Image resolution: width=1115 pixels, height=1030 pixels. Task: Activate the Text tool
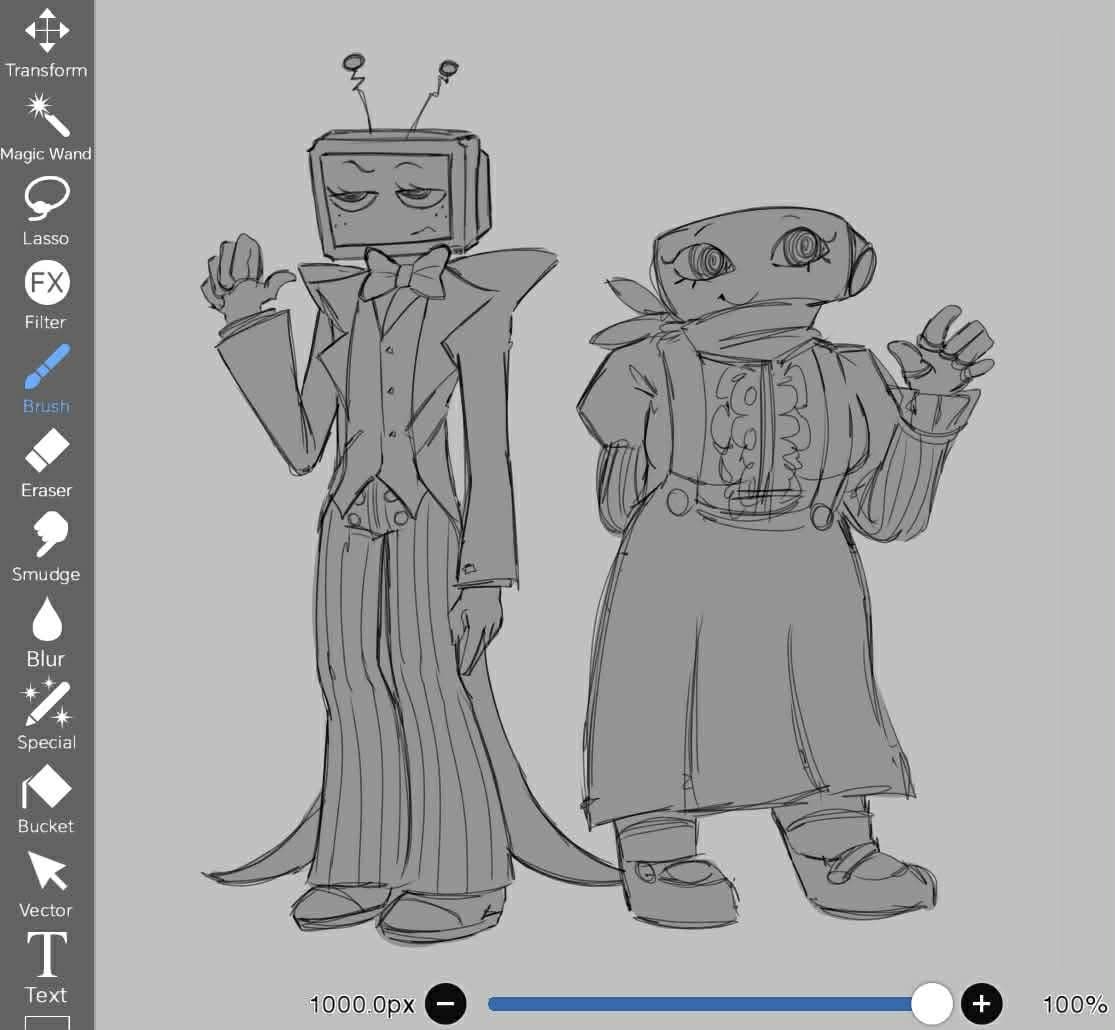coord(46,967)
